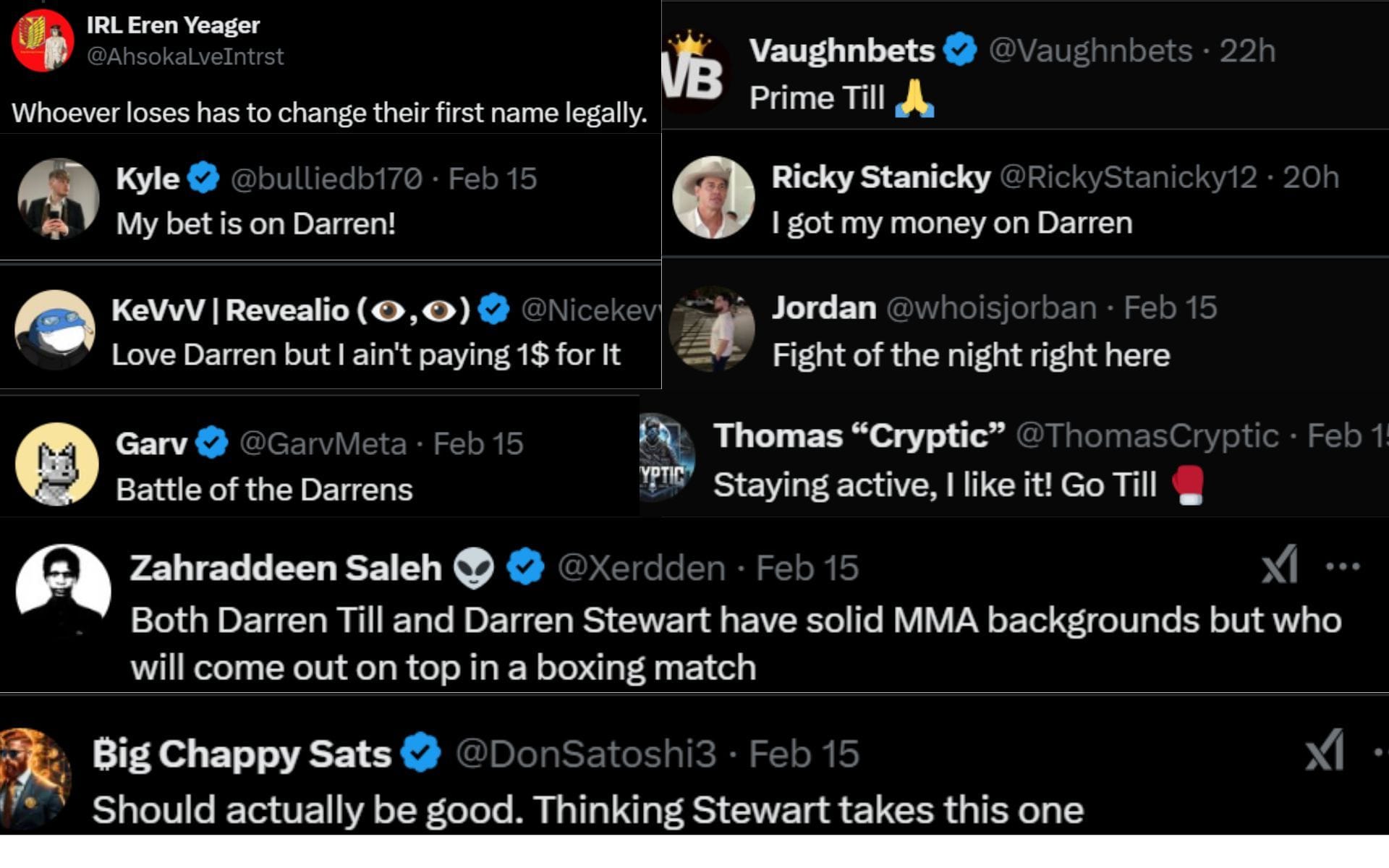Visit the @AhsokaLveIntrst handle
This screenshot has height=868, width=1389.
185,56
